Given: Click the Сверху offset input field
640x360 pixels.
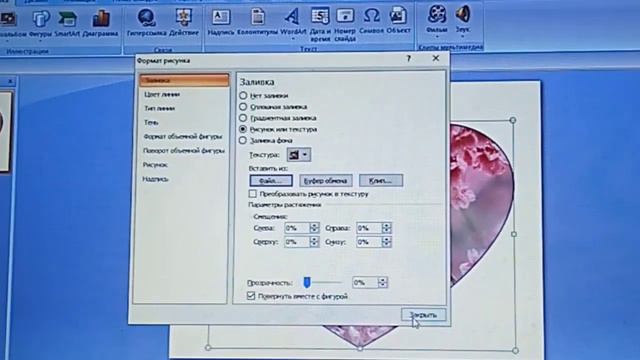Looking at the screenshot, I should click(297, 242).
